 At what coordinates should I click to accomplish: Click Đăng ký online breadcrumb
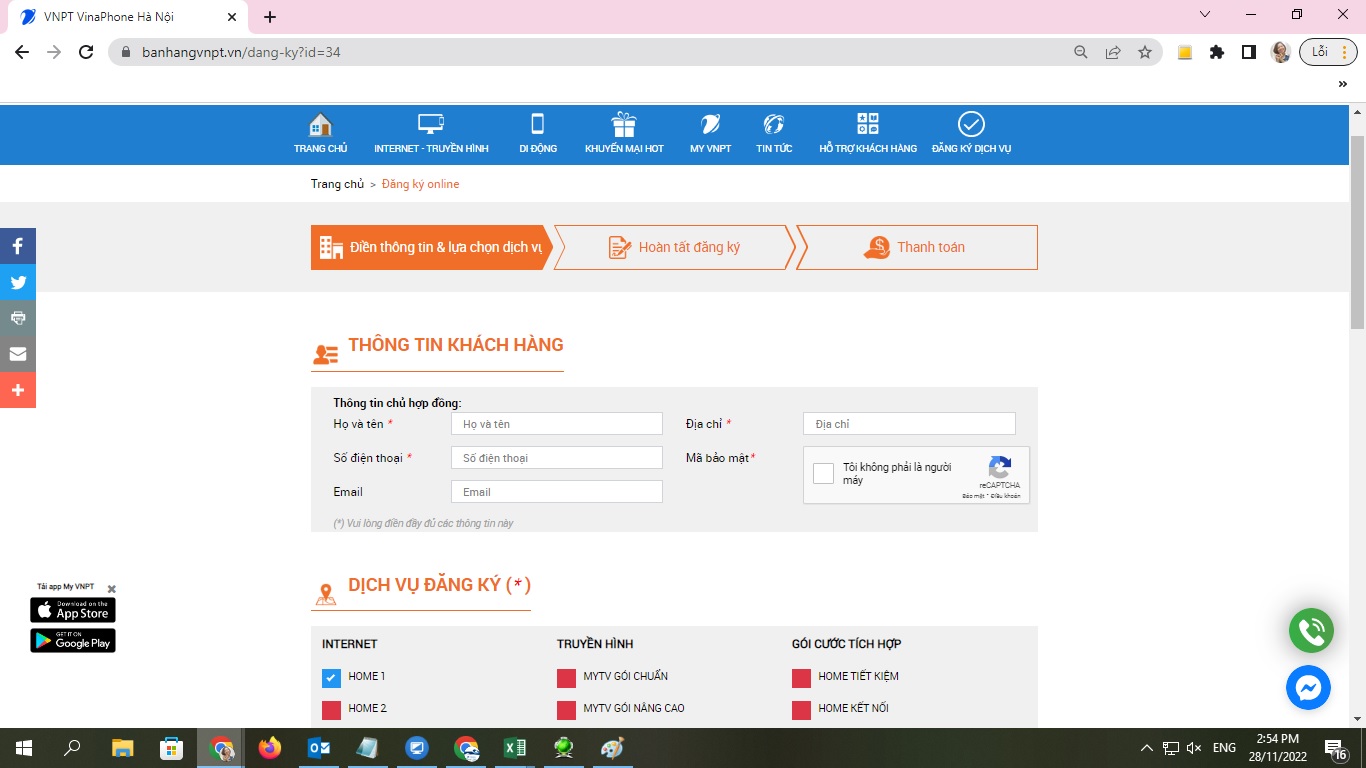(x=420, y=184)
